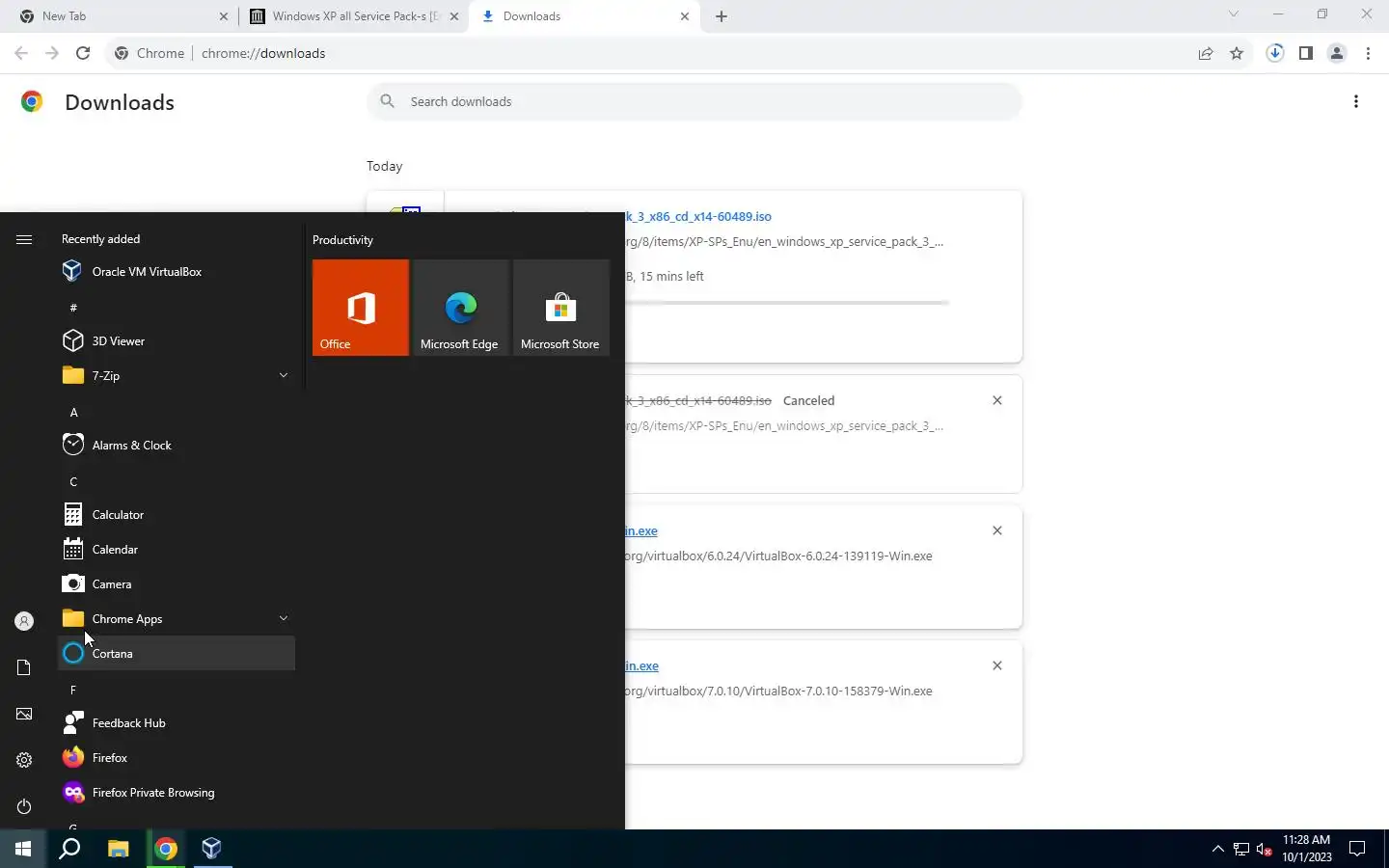Reload the Chrome page

coord(83,53)
